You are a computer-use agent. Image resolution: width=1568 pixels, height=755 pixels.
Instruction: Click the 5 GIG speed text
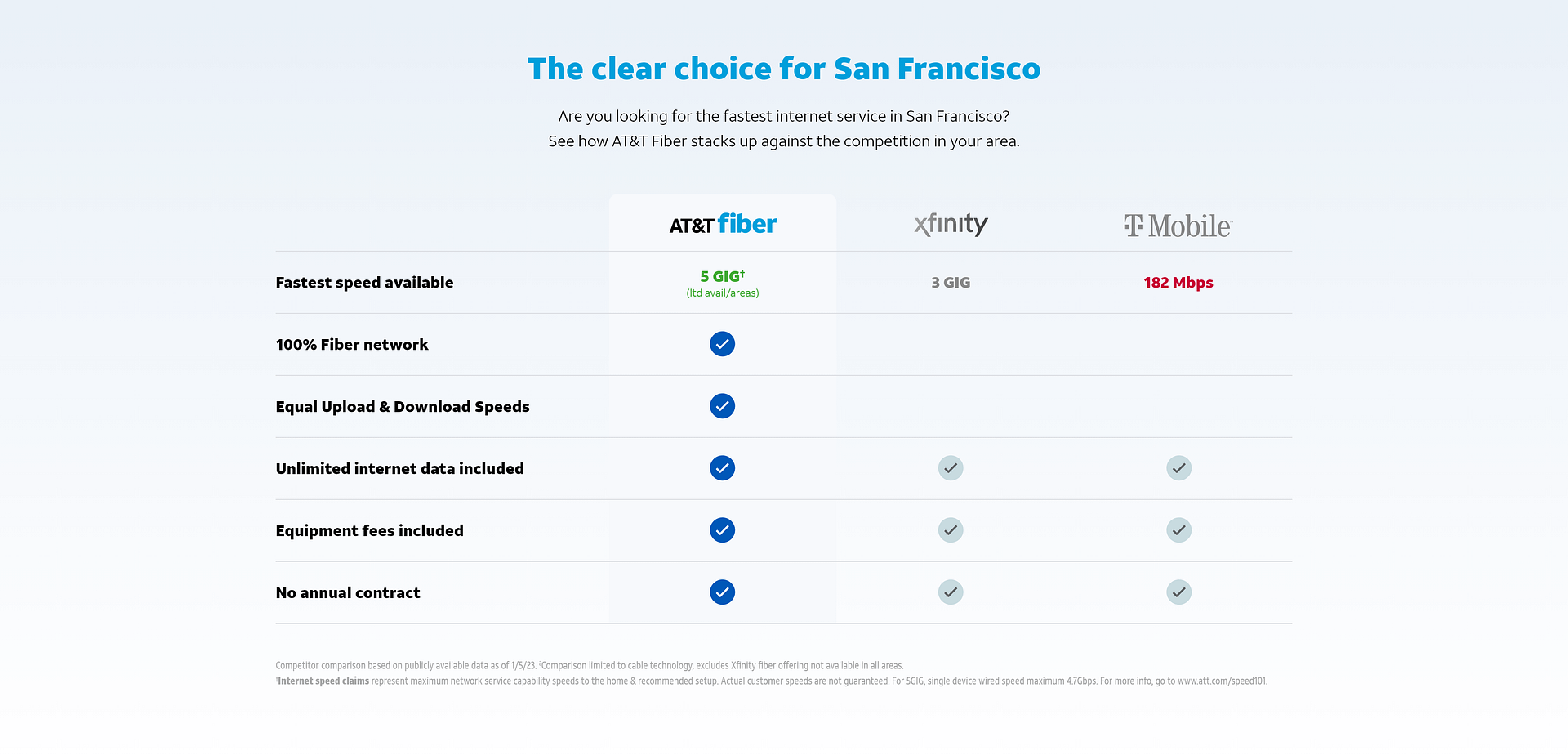(x=721, y=277)
